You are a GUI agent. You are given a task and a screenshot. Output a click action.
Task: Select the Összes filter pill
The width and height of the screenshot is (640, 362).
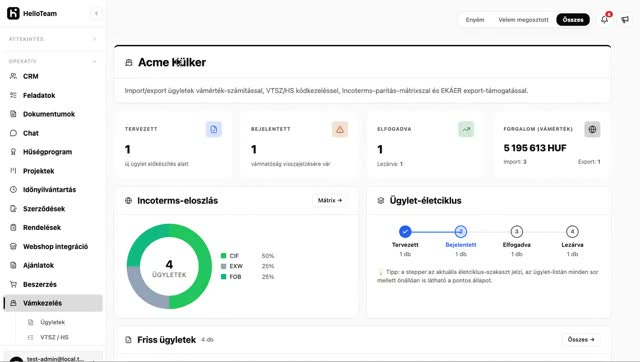pyautogui.click(x=573, y=20)
